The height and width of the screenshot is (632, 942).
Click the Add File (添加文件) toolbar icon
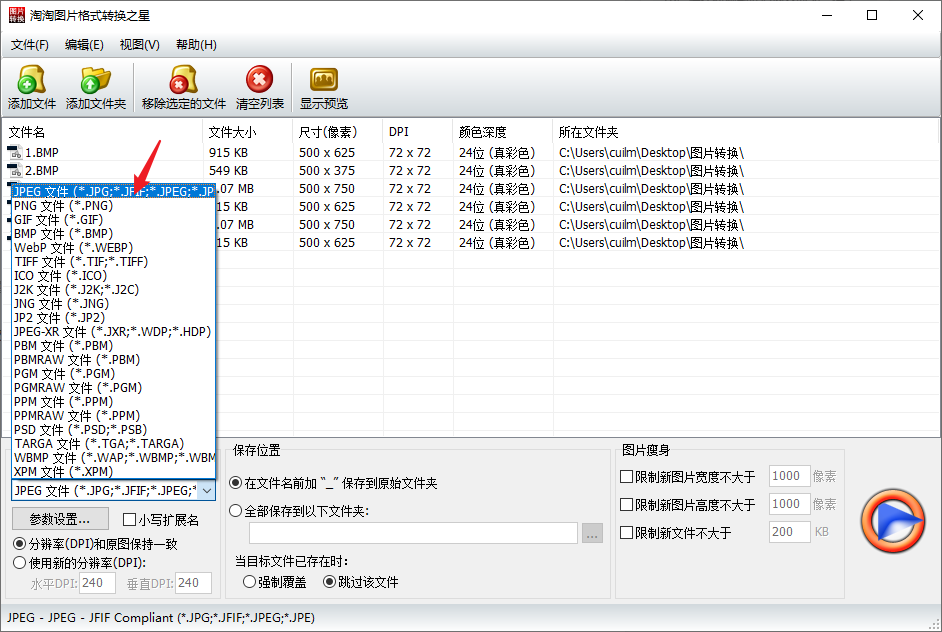tap(32, 80)
